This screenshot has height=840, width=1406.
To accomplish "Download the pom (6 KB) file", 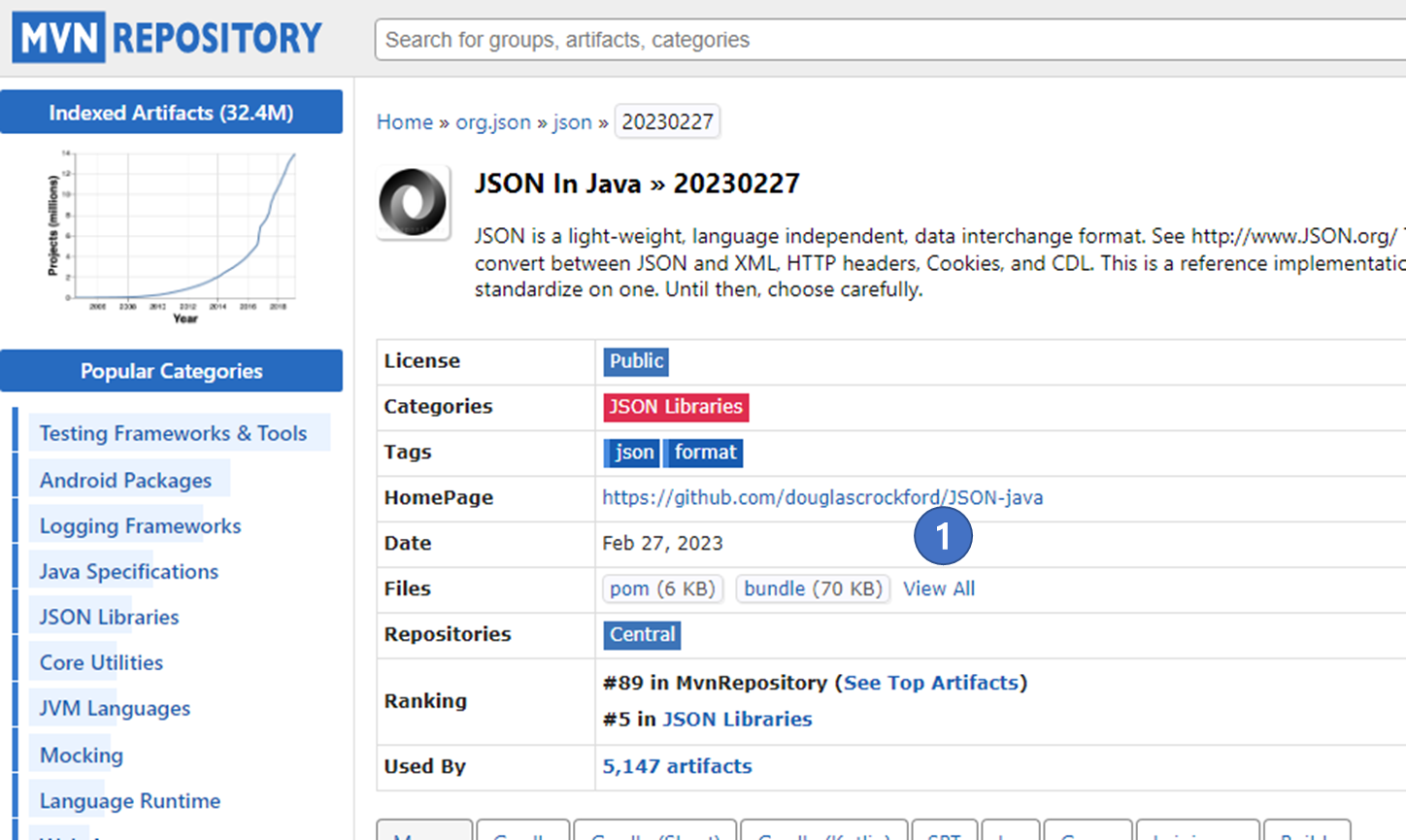I will (662, 589).
